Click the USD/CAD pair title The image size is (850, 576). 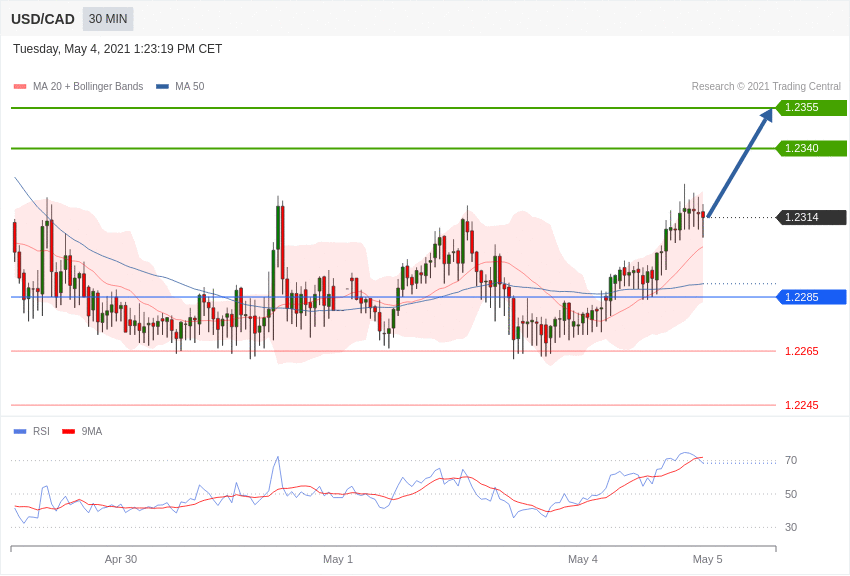(x=43, y=19)
